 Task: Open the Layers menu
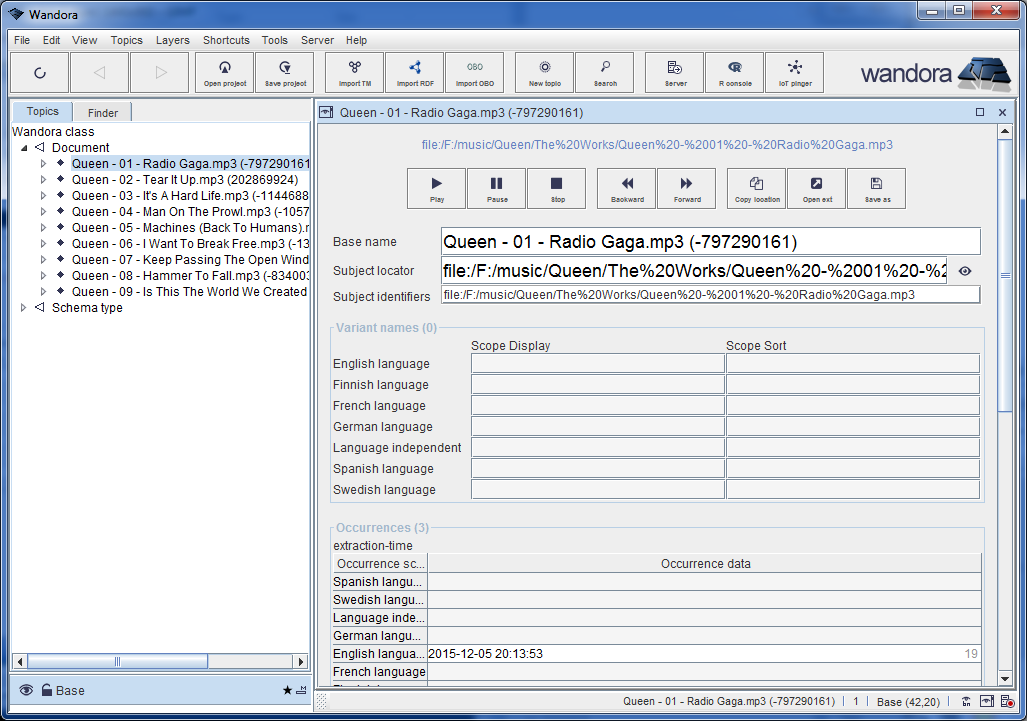coord(172,40)
